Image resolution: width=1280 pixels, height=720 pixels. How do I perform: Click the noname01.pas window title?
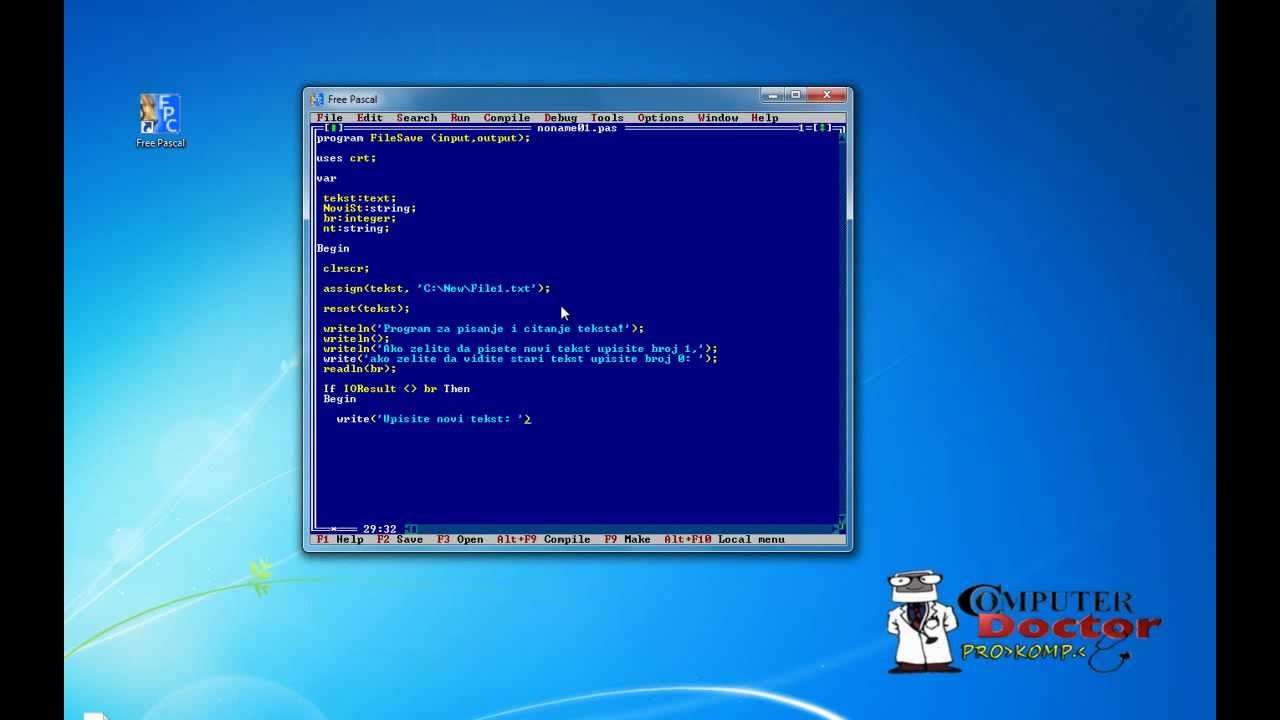click(x=577, y=128)
